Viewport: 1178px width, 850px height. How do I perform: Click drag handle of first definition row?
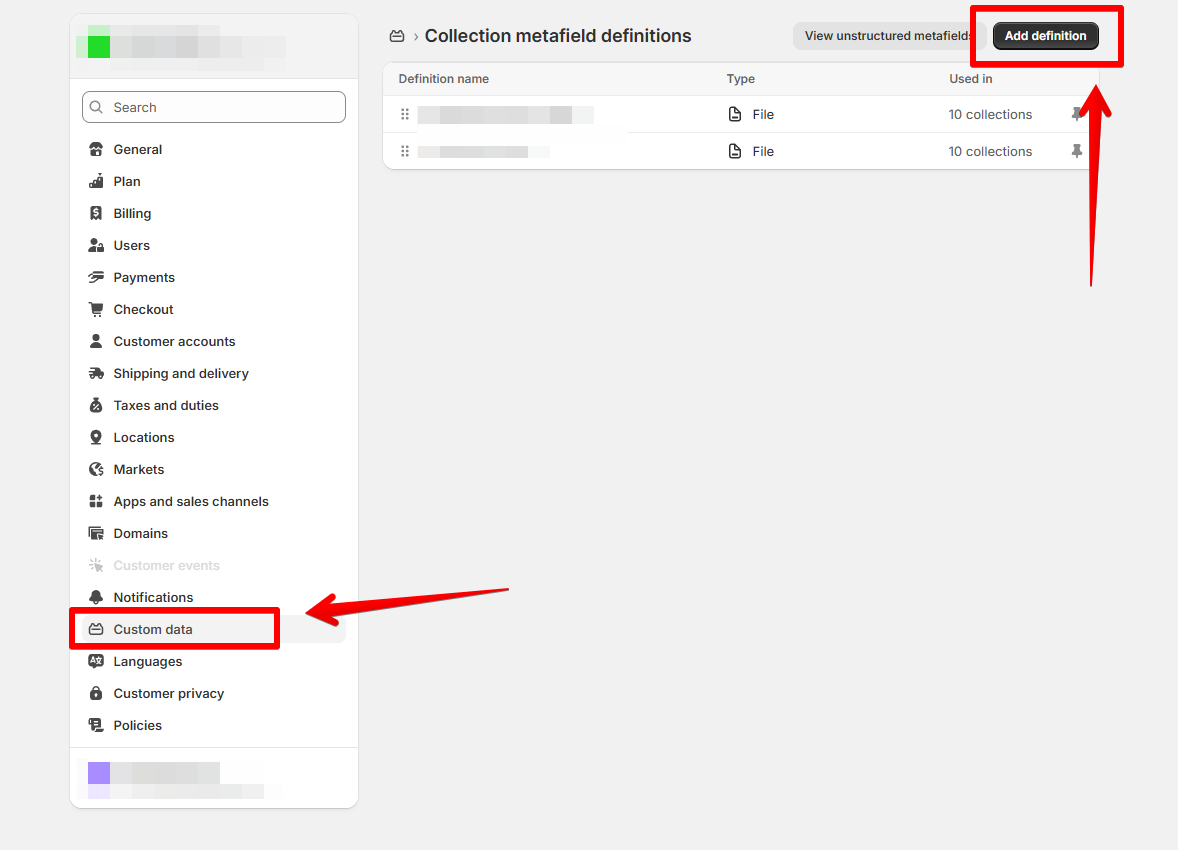pyautogui.click(x=405, y=115)
